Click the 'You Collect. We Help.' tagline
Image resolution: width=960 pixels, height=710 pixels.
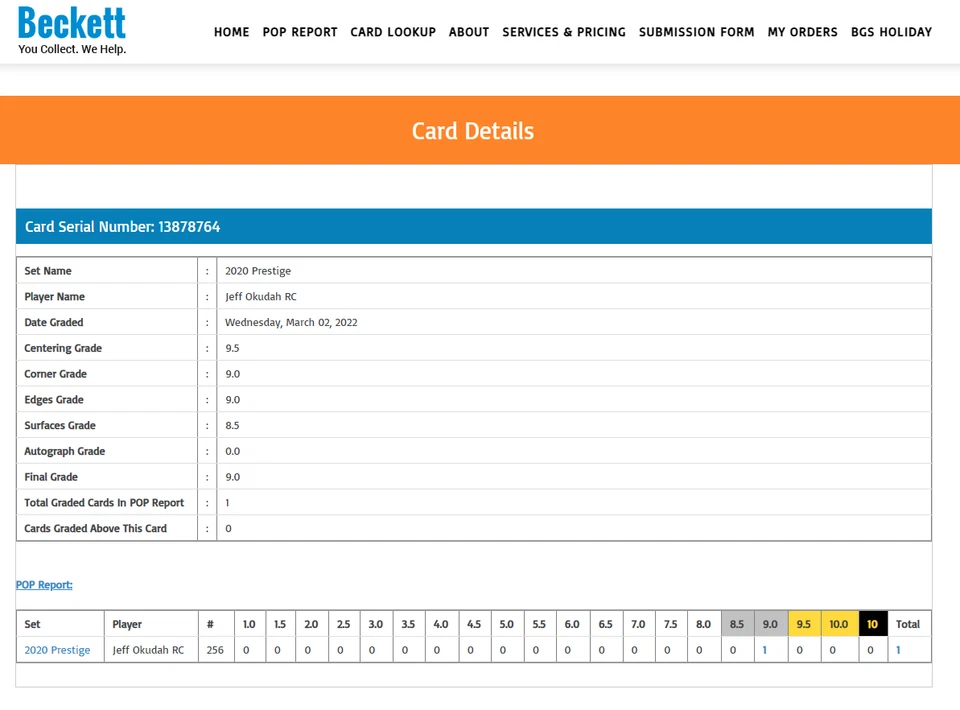click(72, 49)
